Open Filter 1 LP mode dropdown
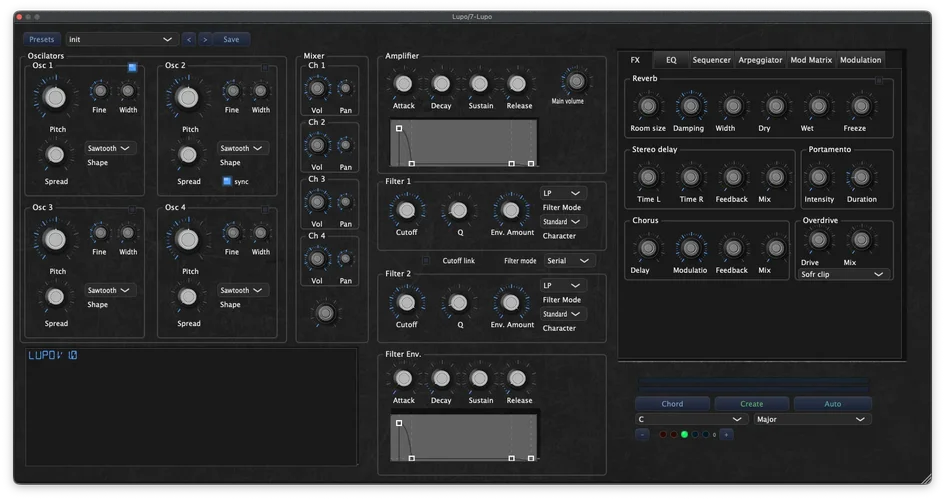Viewport: 945px width, 500px height. point(562,193)
